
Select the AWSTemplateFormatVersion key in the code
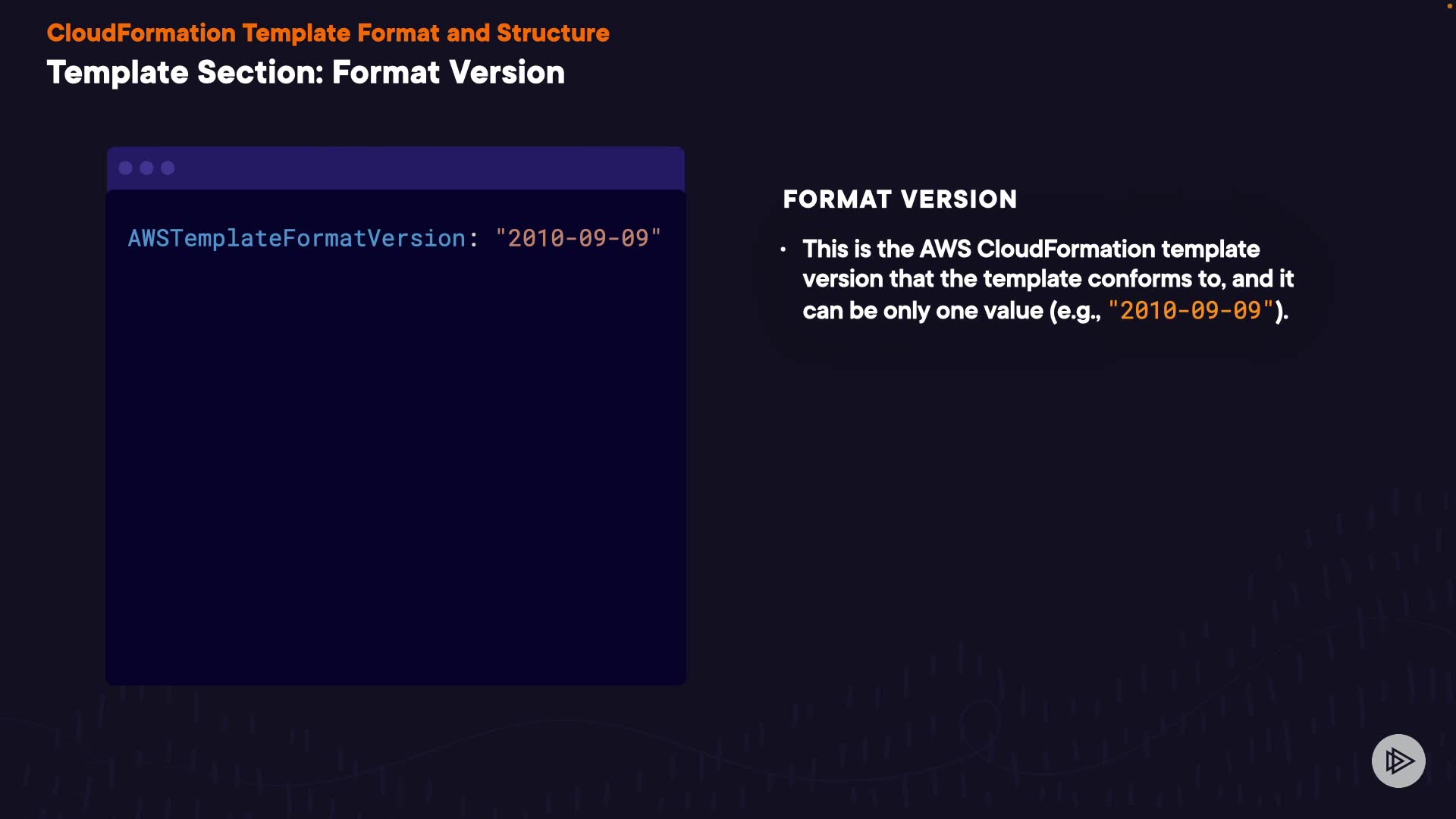(x=296, y=238)
